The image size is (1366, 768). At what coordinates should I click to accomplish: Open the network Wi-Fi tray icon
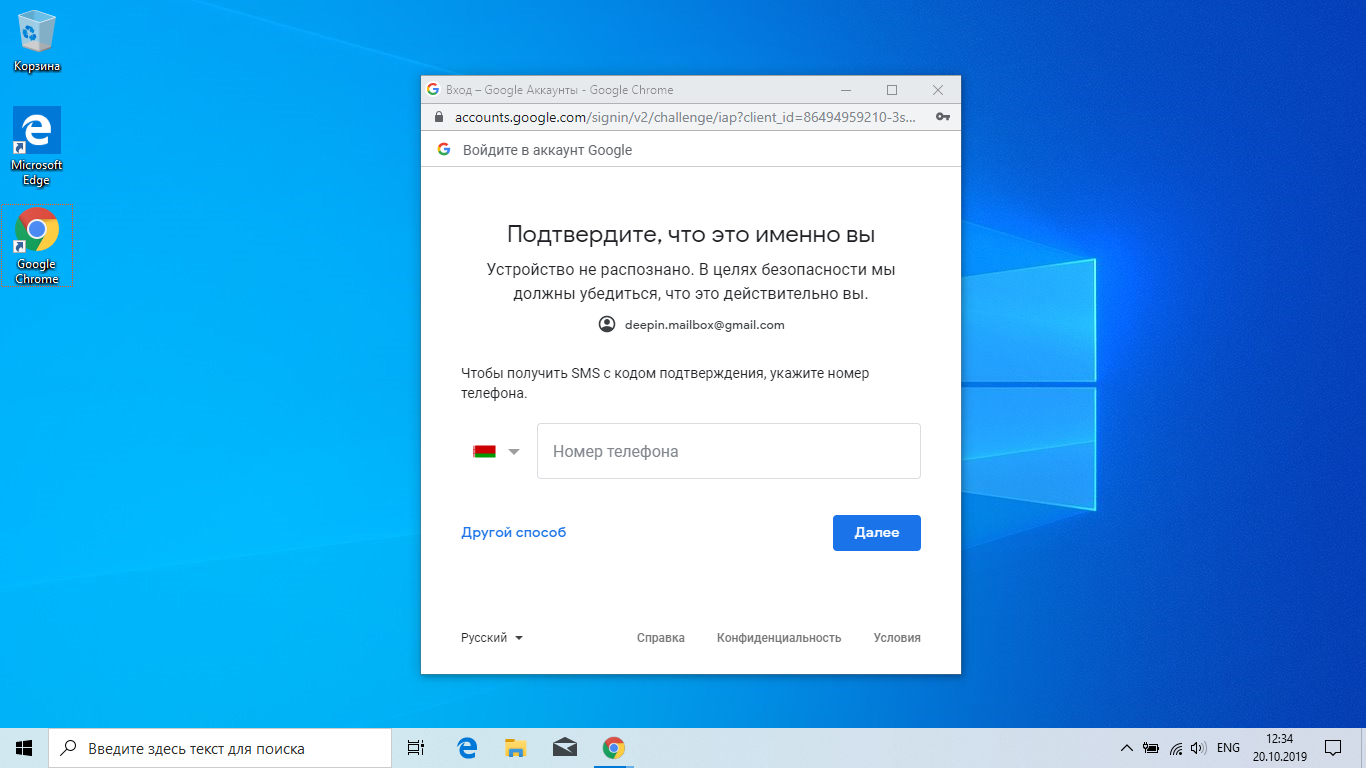1176,748
